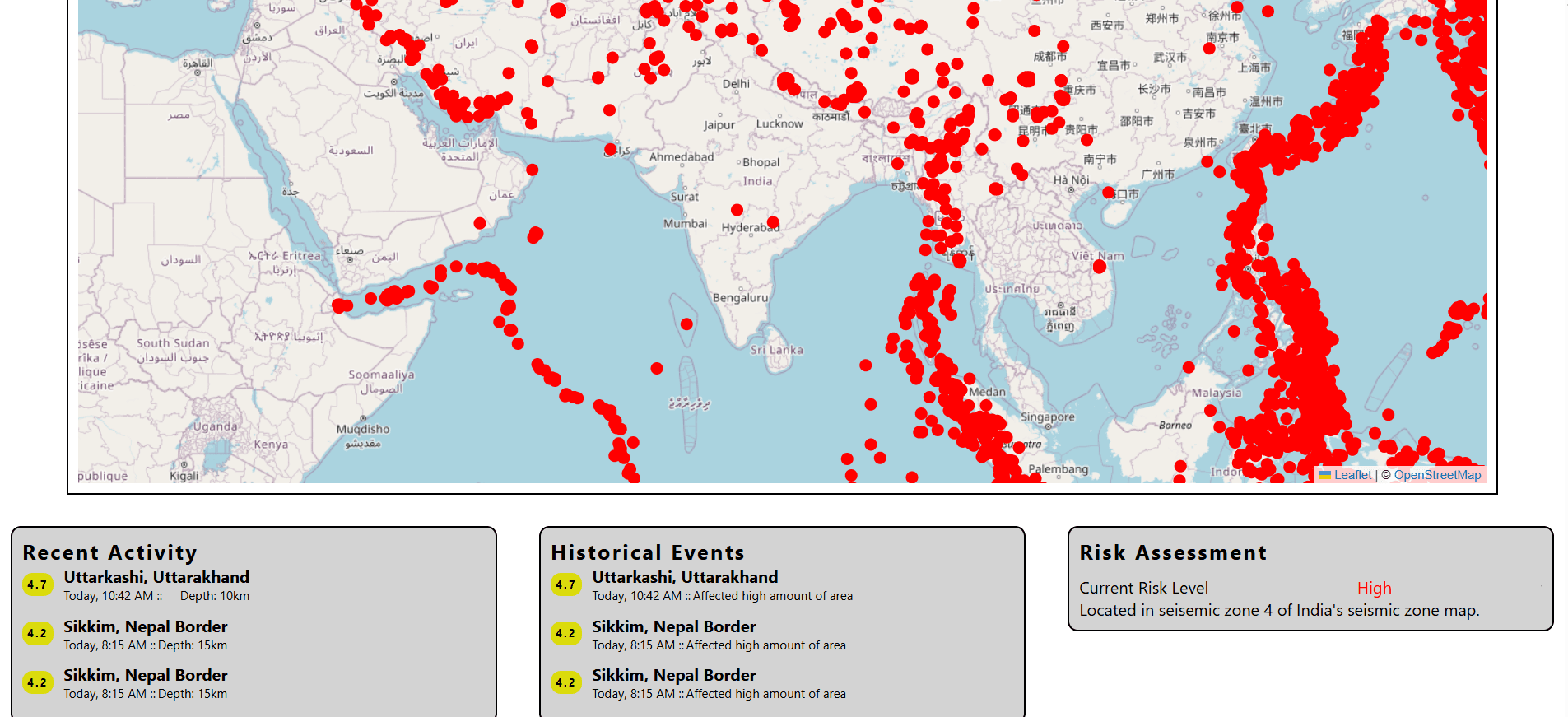Select the earthquake marker southwest of Bengaluru
Image resolution: width=1568 pixels, height=717 pixels.
click(x=686, y=324)
